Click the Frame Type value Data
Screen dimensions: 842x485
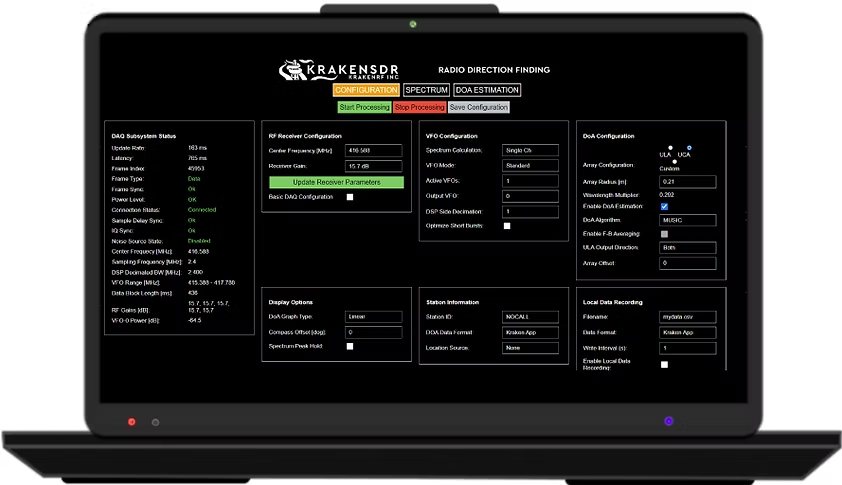194,179
